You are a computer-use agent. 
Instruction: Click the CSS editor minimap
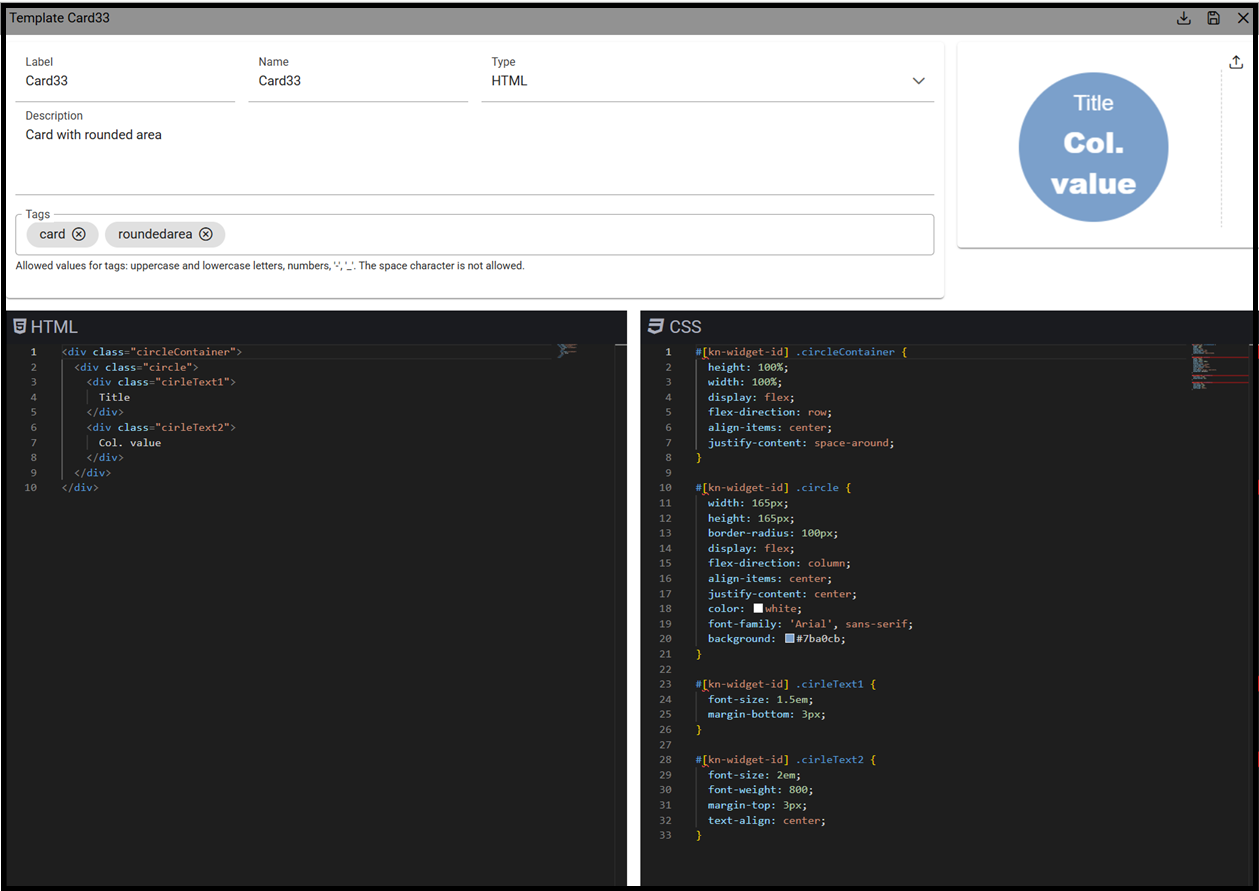[x=1220, y=366]
